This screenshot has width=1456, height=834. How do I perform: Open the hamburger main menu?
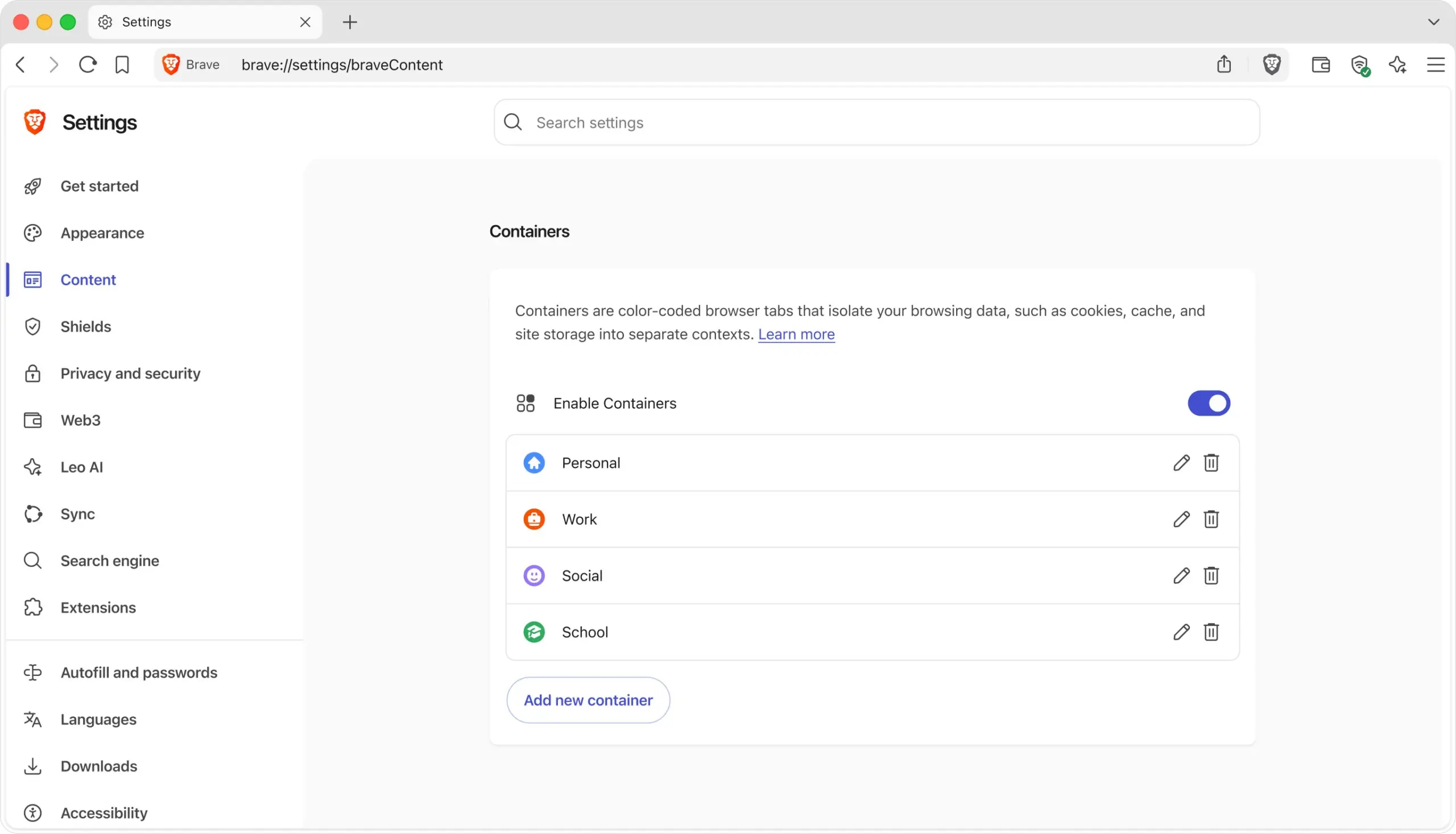click(x=1436, y=65)
